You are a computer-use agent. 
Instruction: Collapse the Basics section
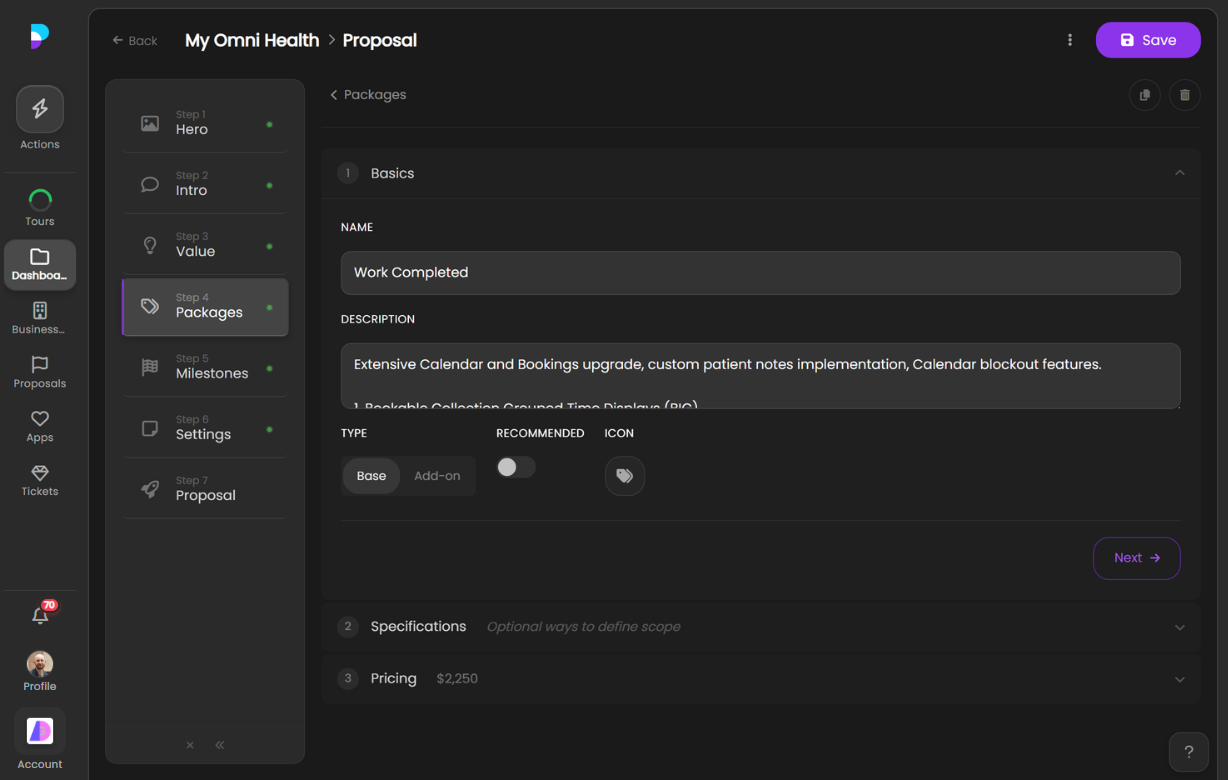tap(1179, 173)
